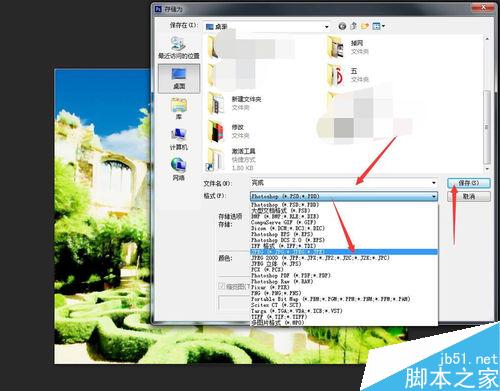Choose 多图片格式 (*.MPO) format

click(344, 323)
